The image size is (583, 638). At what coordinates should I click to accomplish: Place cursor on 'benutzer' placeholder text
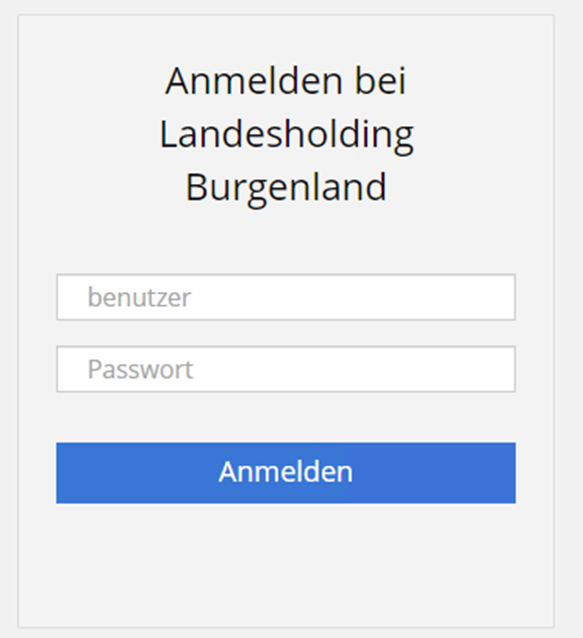point(139,297)
